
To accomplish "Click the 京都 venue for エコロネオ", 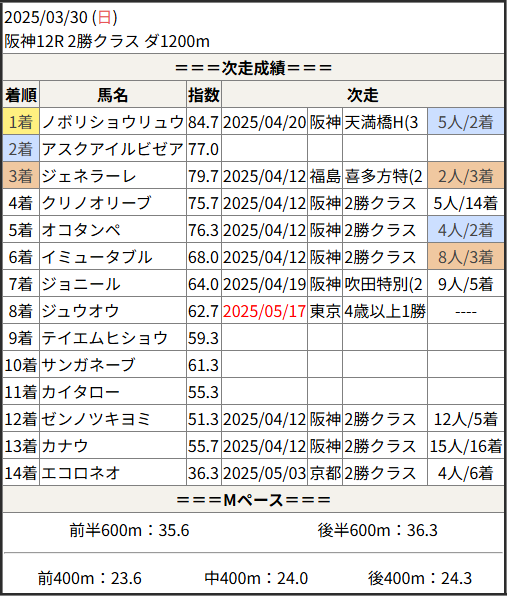I will [325, 473].
